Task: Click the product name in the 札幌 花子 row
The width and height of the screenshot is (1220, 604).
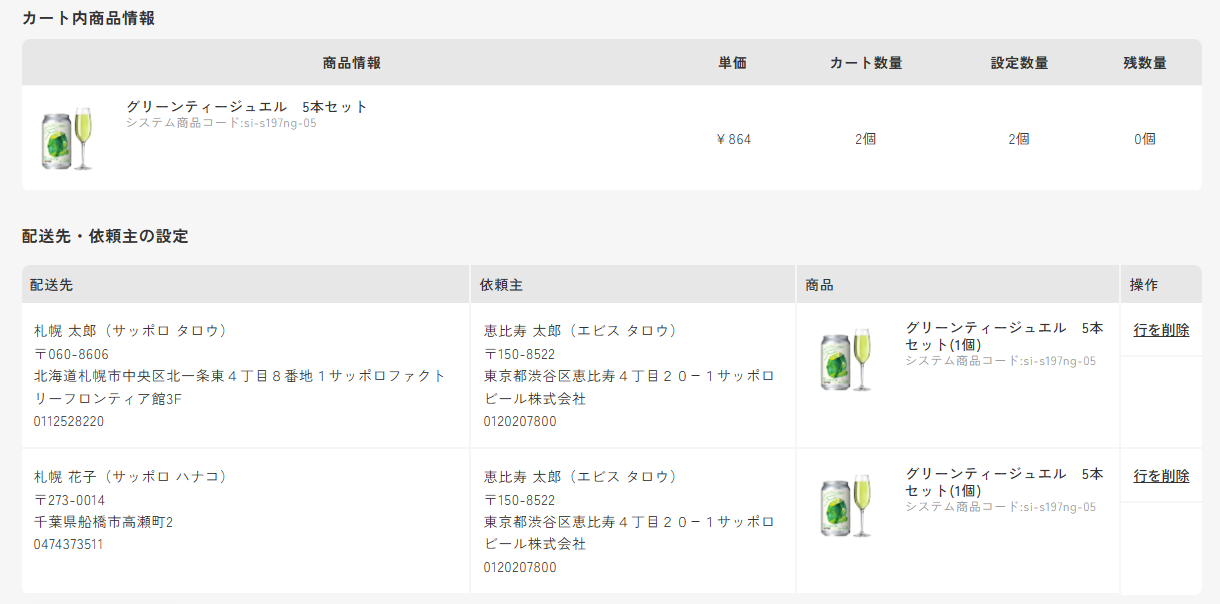Action: coord(1004,482)
